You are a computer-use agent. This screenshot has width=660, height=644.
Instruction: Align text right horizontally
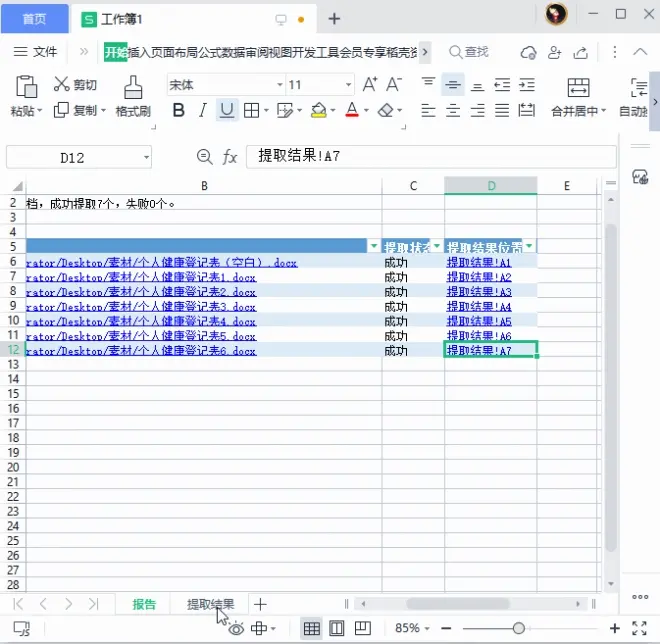(x=477, y=111)
